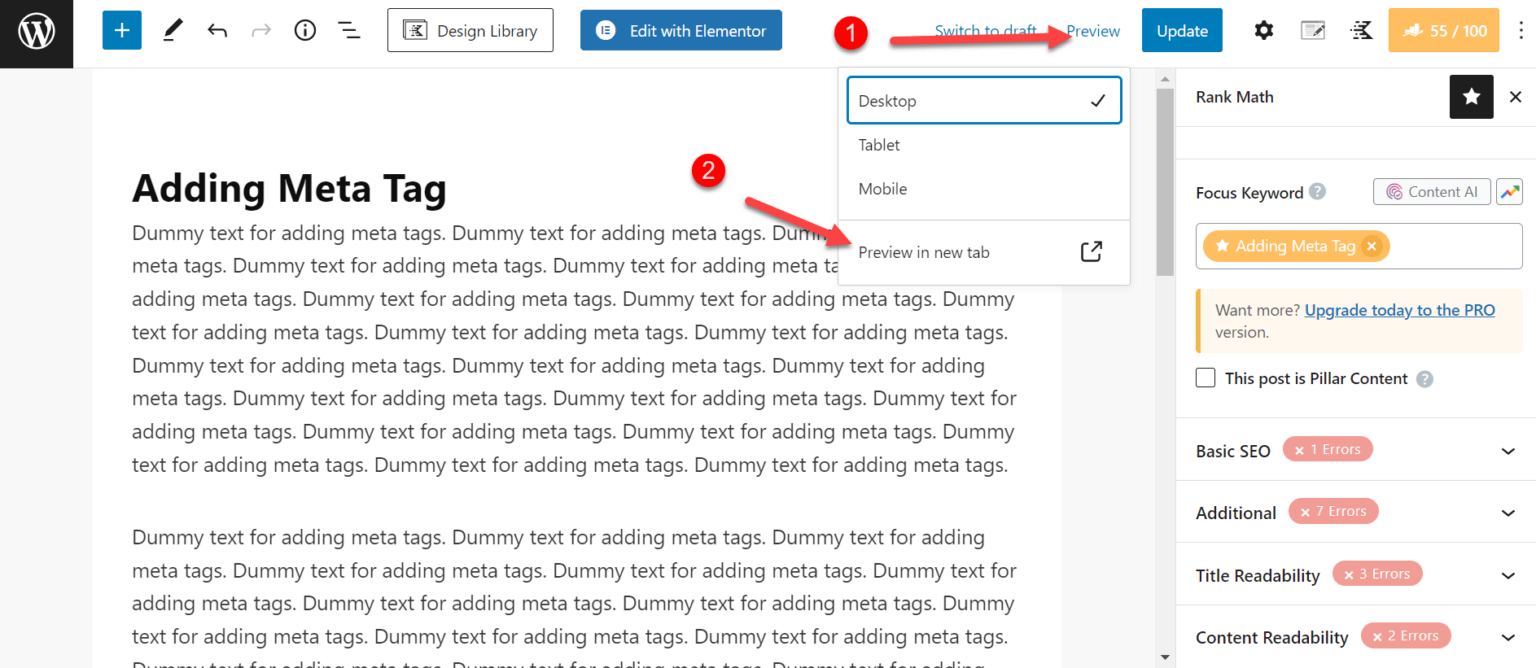Expand the Basic SEO section

(1356, 451)
